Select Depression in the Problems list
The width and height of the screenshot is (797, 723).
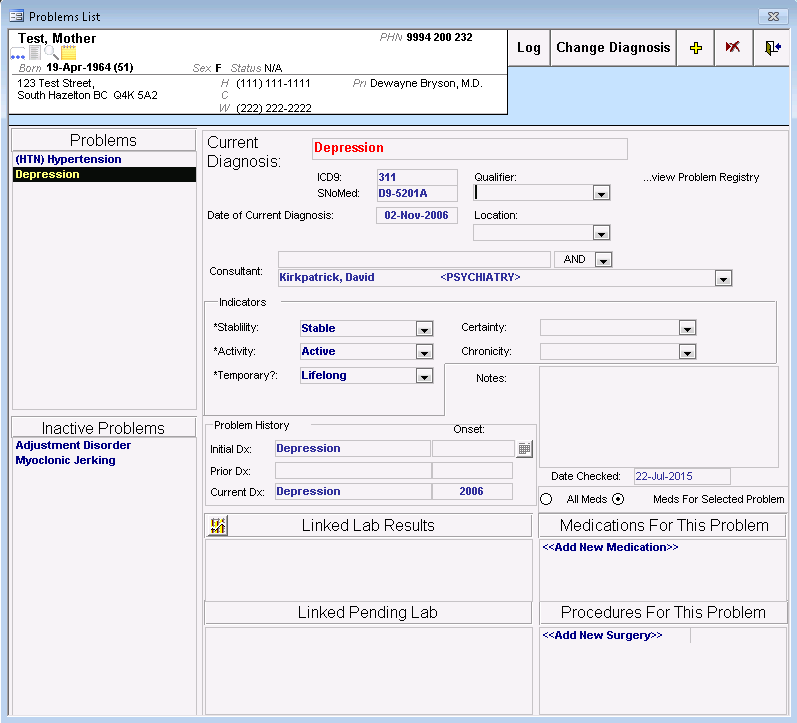point(104,174)
